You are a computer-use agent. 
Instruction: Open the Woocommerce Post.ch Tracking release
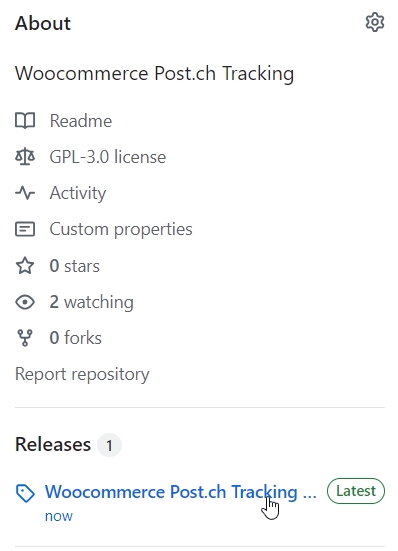[x=181, y=492]
